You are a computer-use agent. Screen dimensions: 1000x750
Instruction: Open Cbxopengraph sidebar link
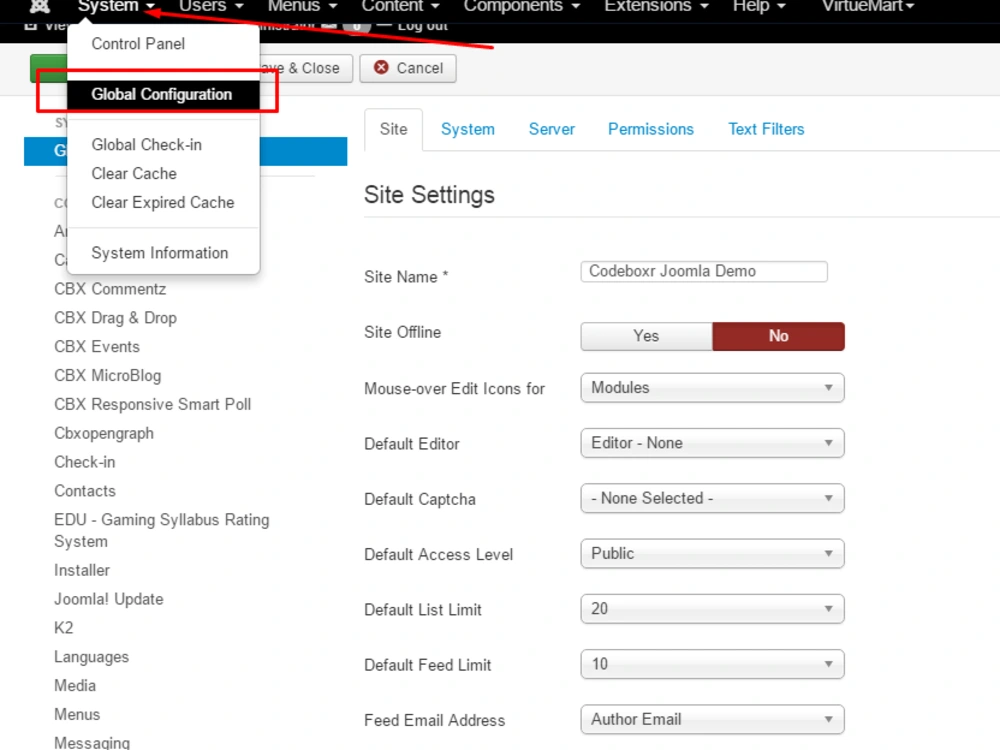tap(104, 434)
